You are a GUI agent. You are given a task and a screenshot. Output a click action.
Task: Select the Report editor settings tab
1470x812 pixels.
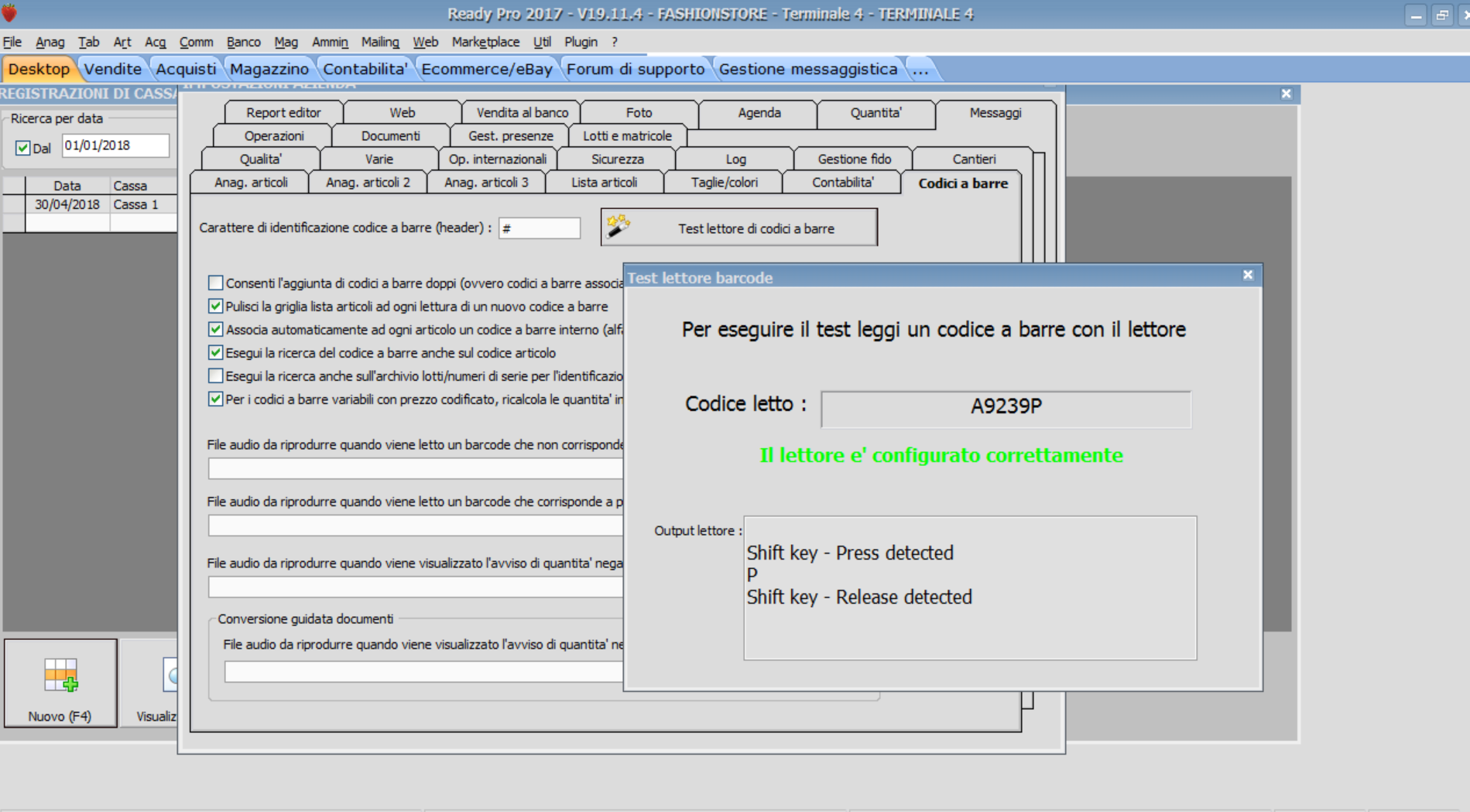coord(283,112)
